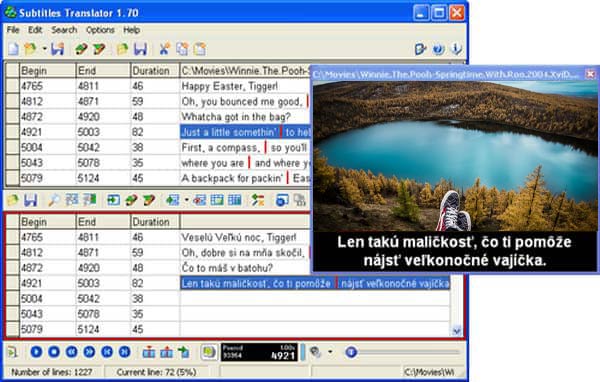Cut selection with the scissors icon
The width and height of the screenshot is (600, 382).
pyautogui.click(x=165, y=49)
